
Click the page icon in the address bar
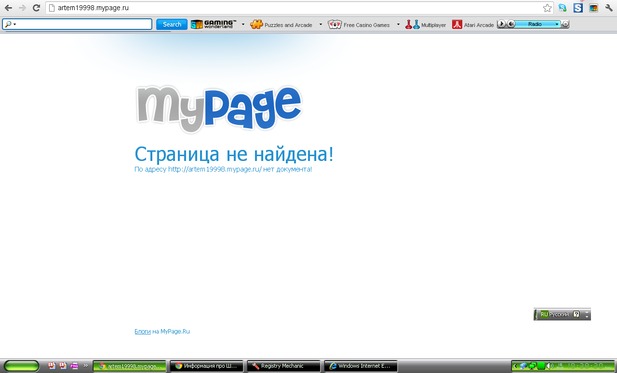tap(52, 8)
